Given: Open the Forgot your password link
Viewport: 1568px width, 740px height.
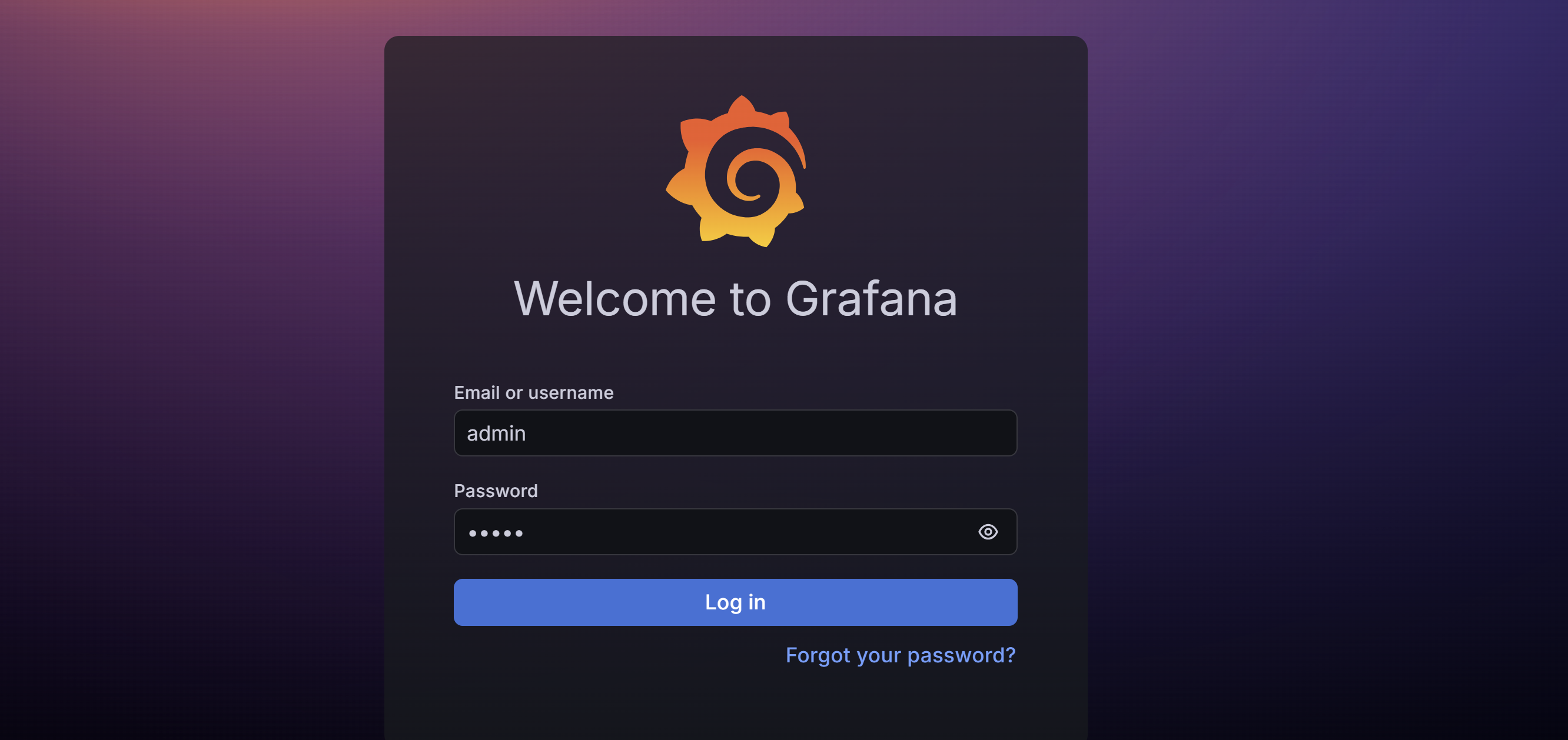Looking at the screenshot, I should coord(901,655).
